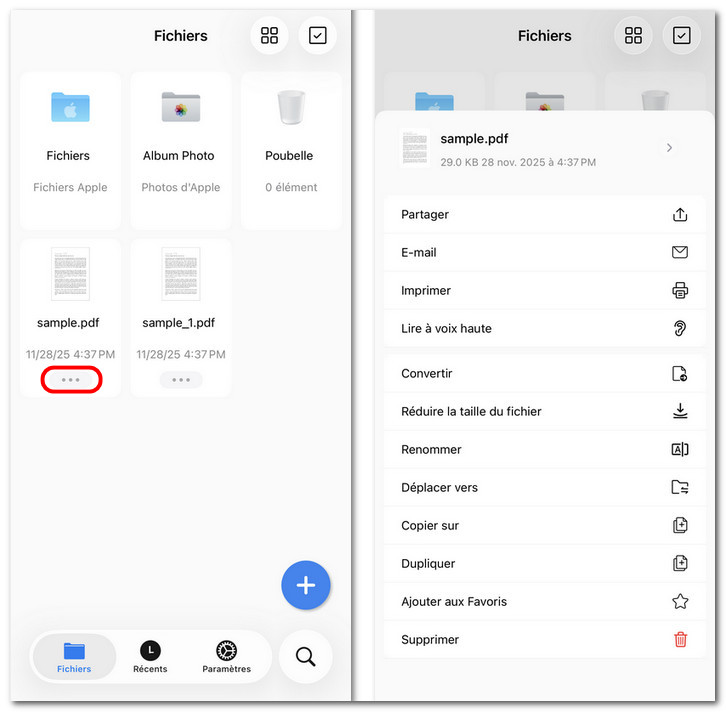Choose Convertir in the action sheet
Viewport: 726px width, 712px height.
click(x=544, y=374)
